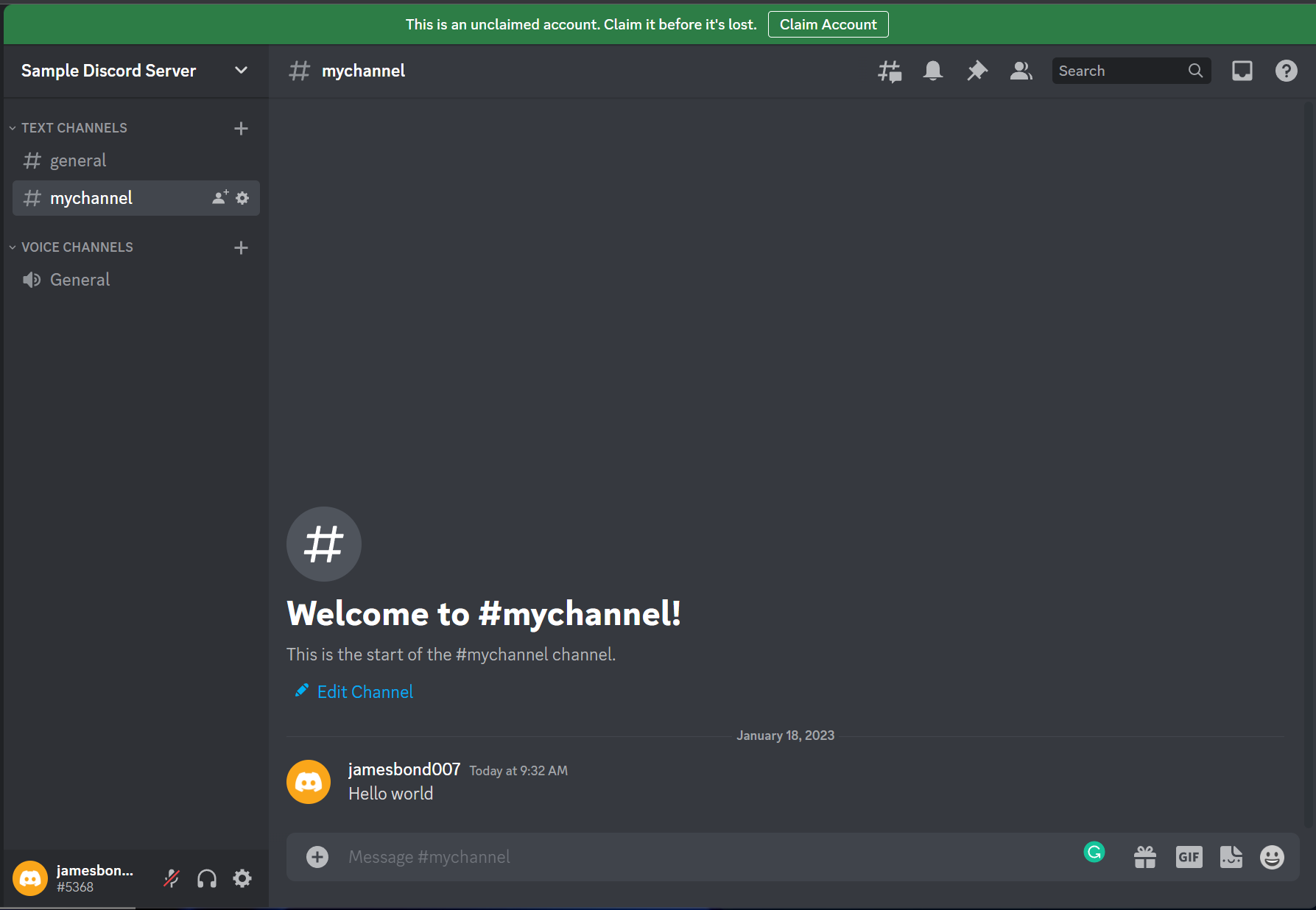The height and width of the screenshot is (910, 1316).
Task: Toggle deafen headphones icon
Action: click(x=207, y=878)
